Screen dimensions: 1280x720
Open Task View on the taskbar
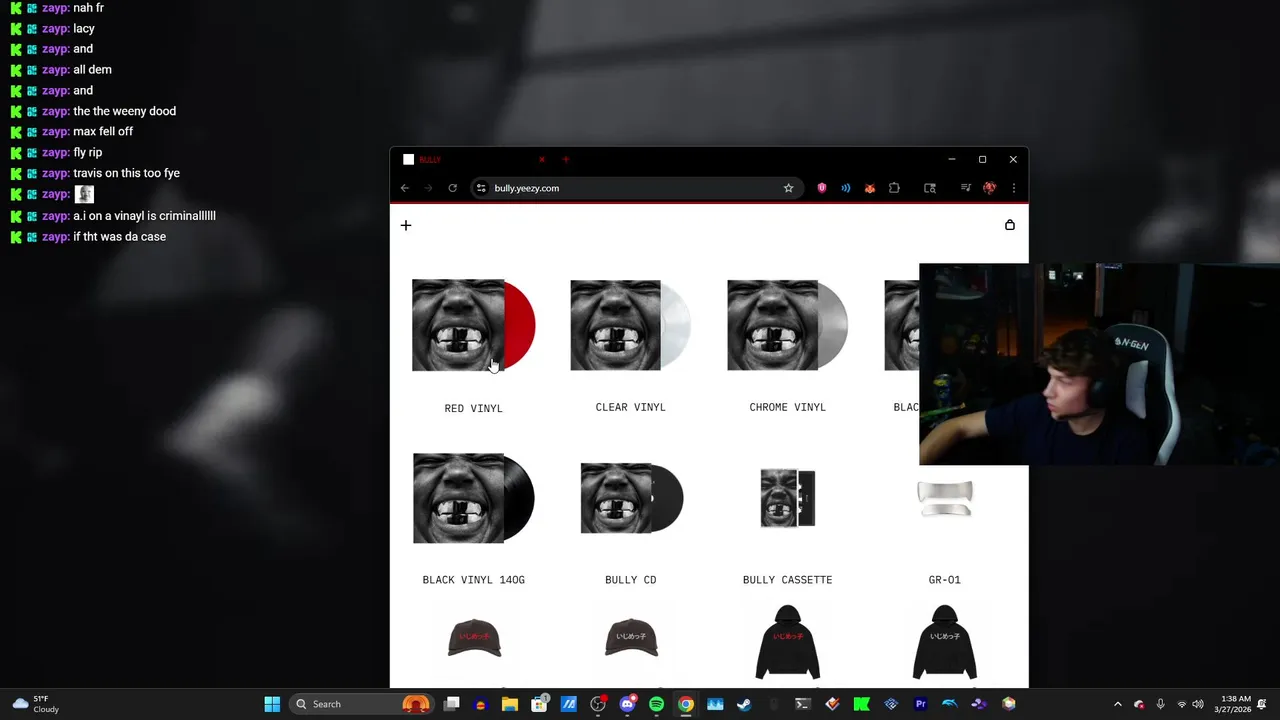tap(452, 704)
